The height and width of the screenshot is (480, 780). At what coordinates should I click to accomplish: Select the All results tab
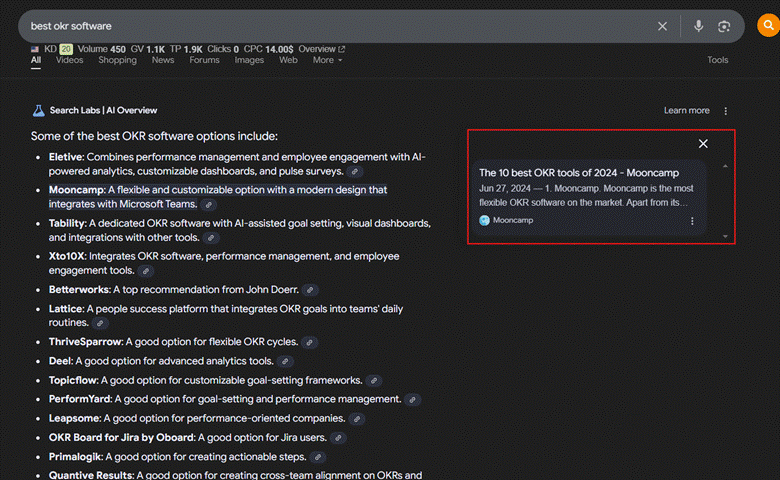[36, 60]
